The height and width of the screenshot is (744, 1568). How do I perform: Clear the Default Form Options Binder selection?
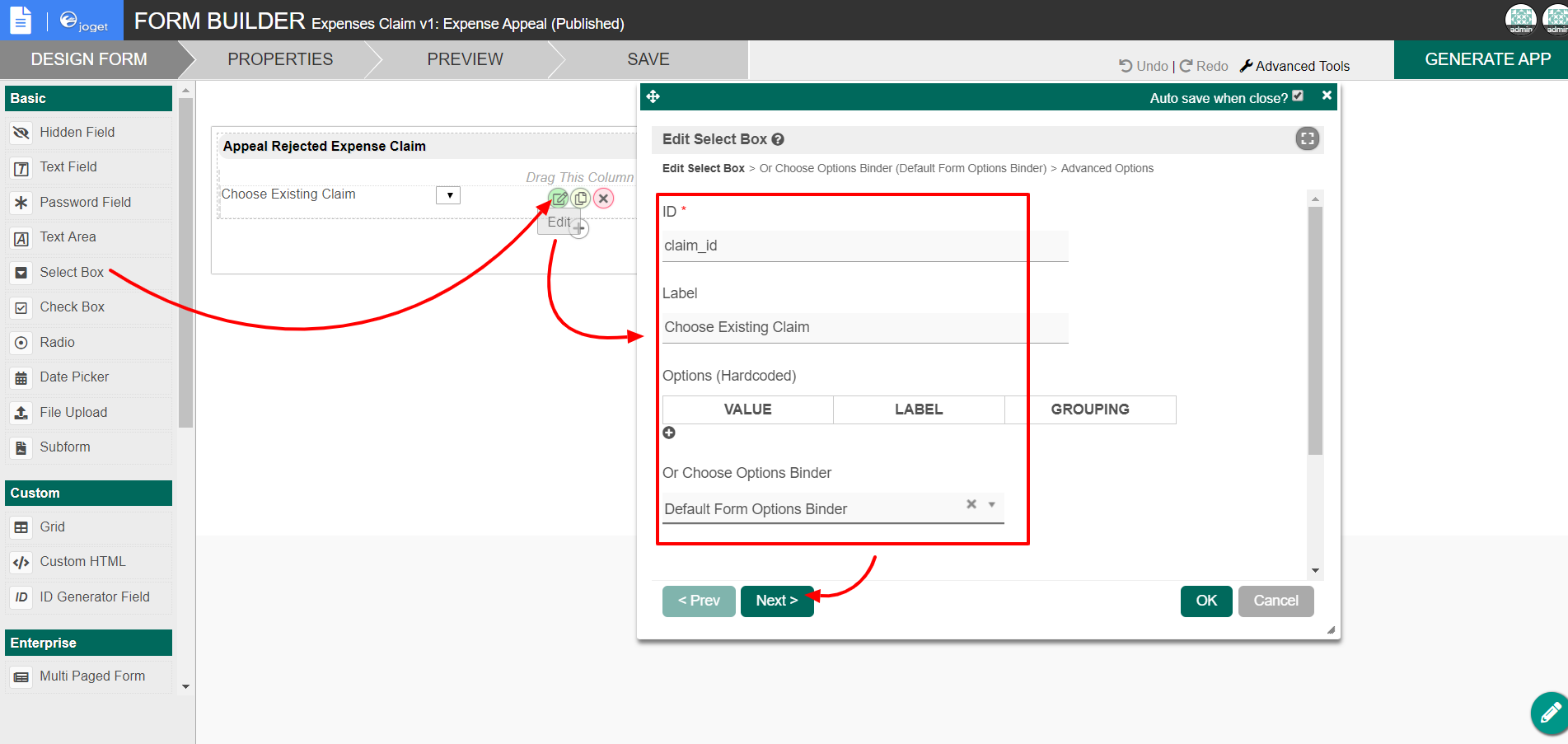pyautogui.click(x=971, y=504)
